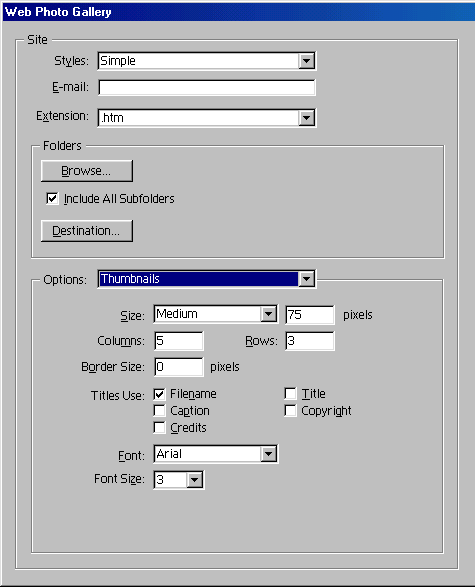Click the Border Size input field
This screenshot has height=587, width=475.
click(179, 367)
